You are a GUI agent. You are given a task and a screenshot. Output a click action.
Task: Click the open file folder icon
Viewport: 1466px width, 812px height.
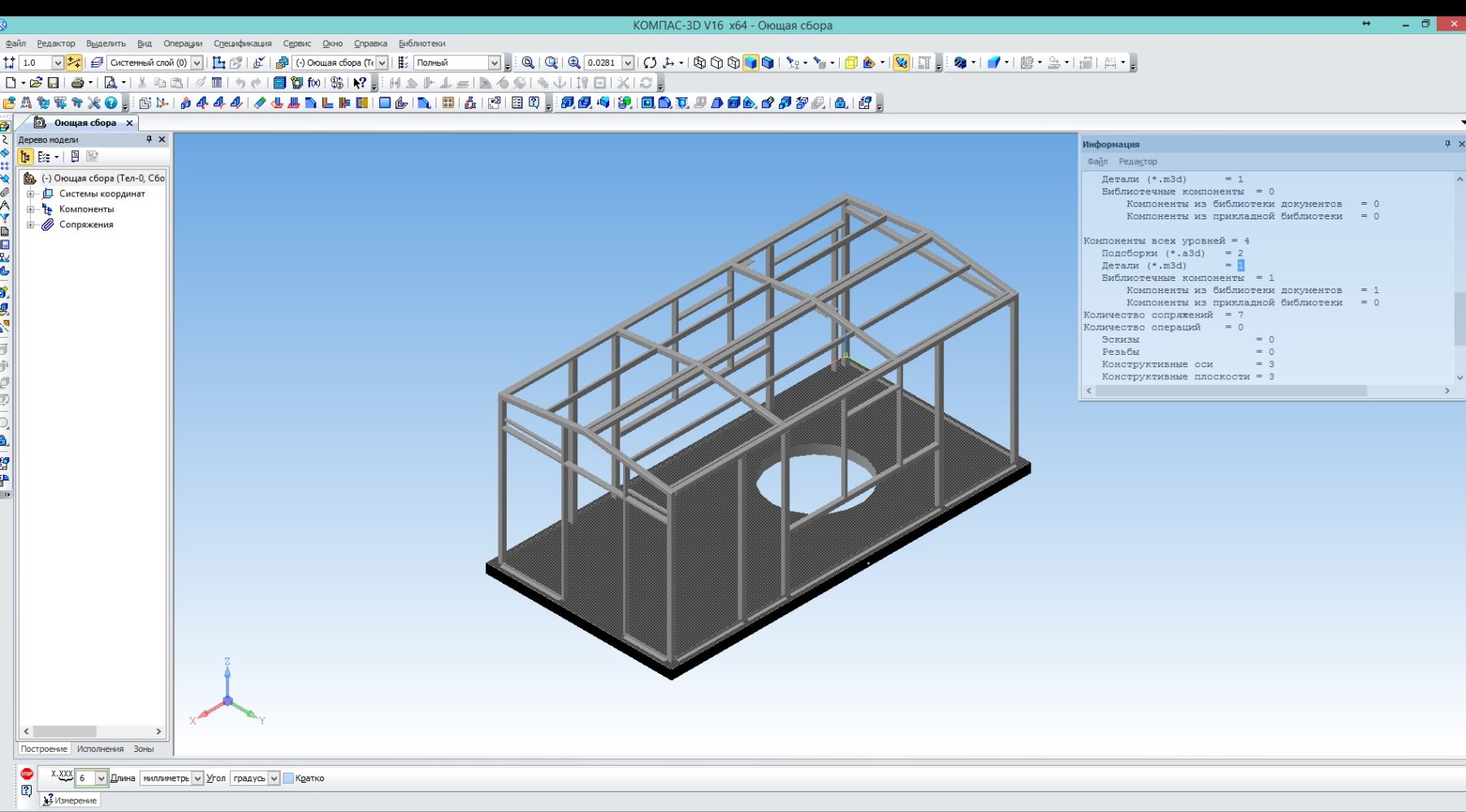[x=36, y=83]
